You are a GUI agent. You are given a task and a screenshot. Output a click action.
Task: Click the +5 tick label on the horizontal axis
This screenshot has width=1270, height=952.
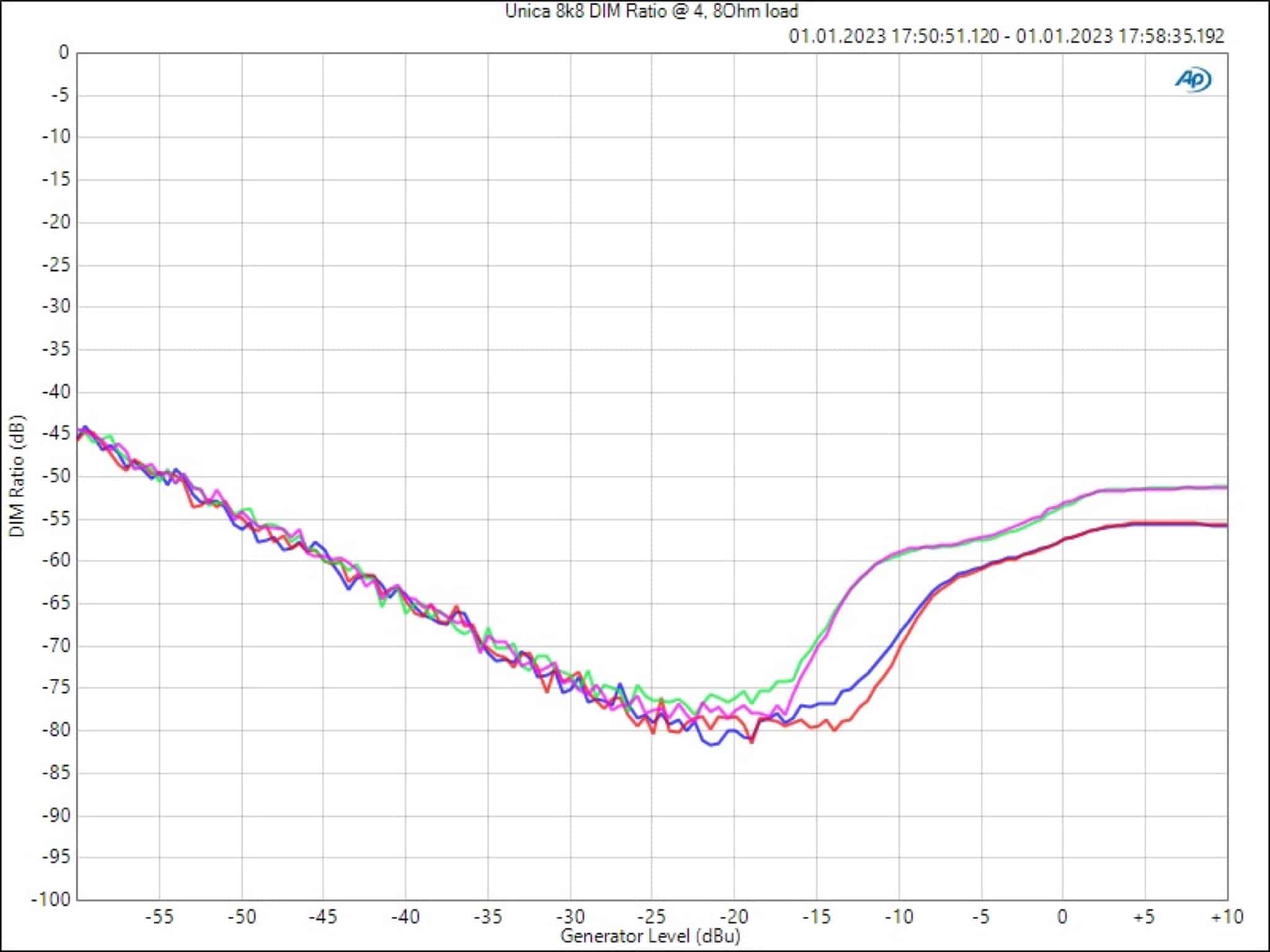[1144, 917]
